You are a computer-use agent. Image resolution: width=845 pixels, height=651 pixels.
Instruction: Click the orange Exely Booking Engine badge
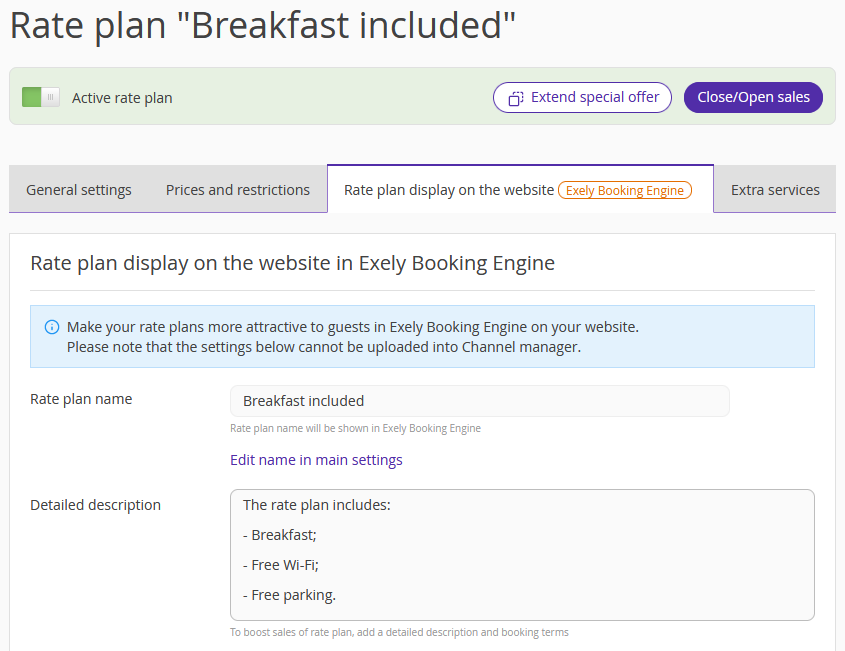(x=625, y=190)
